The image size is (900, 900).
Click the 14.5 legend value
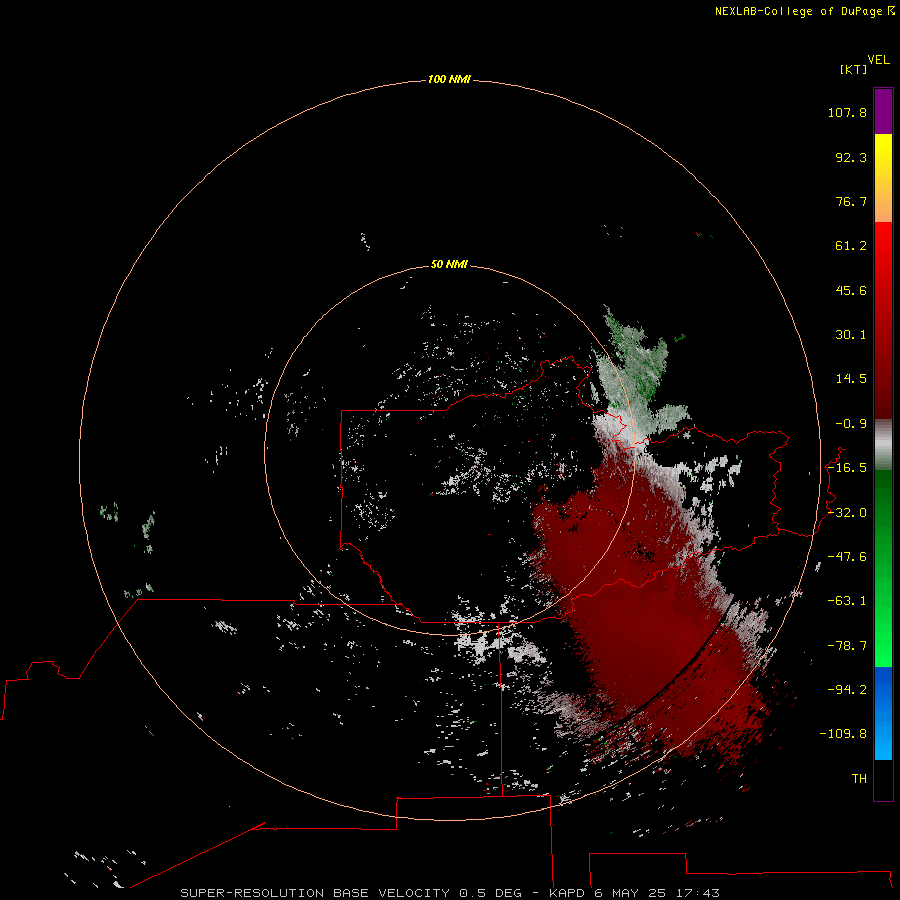click(851, 379)
